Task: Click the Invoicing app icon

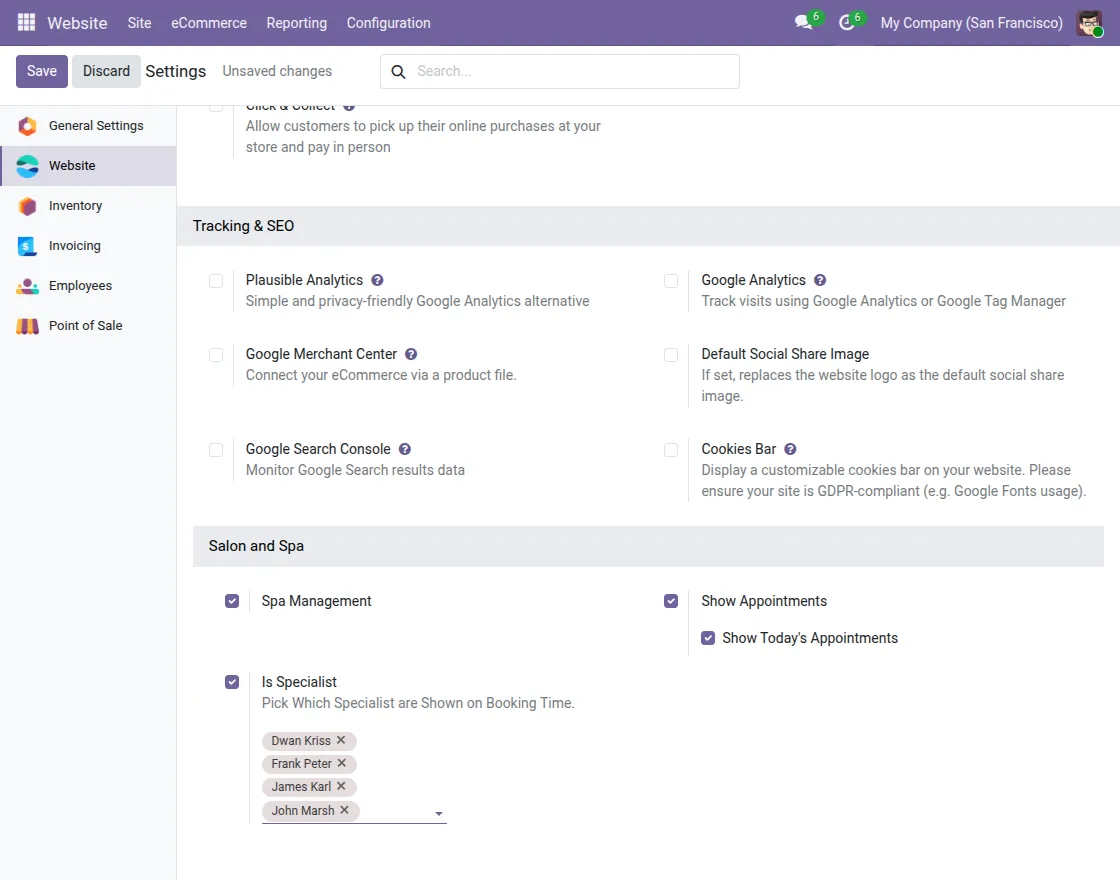Action: click(x=27, y=246)
